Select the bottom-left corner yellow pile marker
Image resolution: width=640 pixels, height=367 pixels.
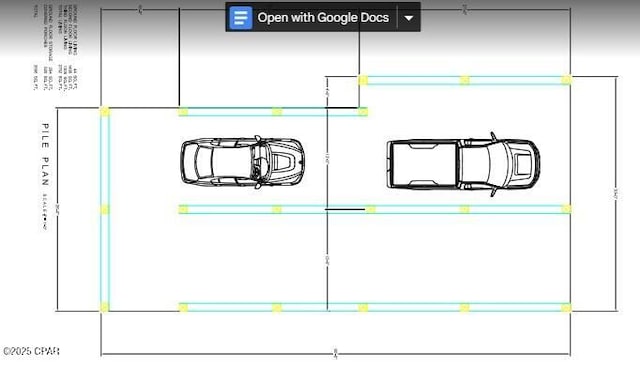click(104, 307)
